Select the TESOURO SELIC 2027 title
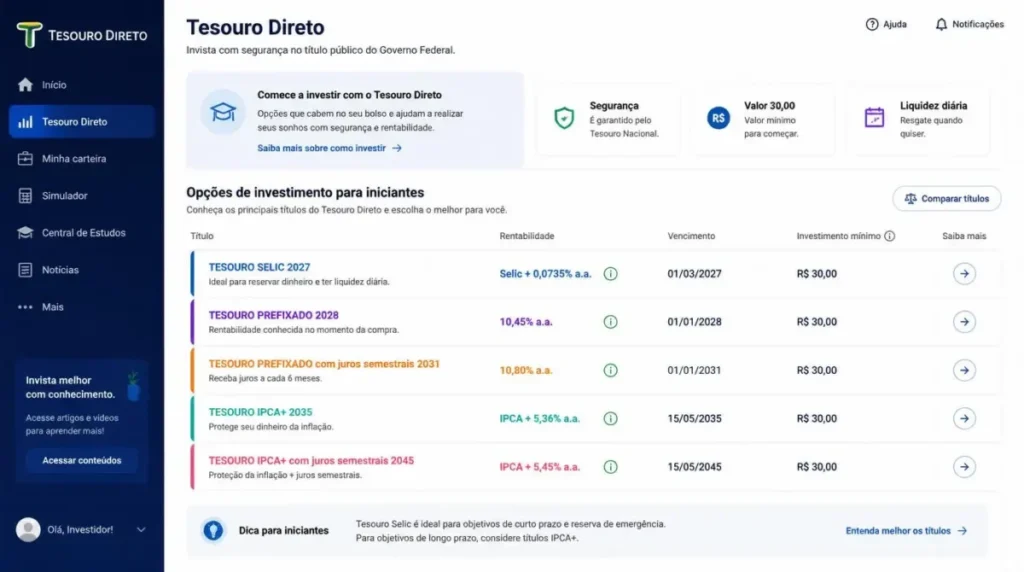1024x572 pixels. 259,267
